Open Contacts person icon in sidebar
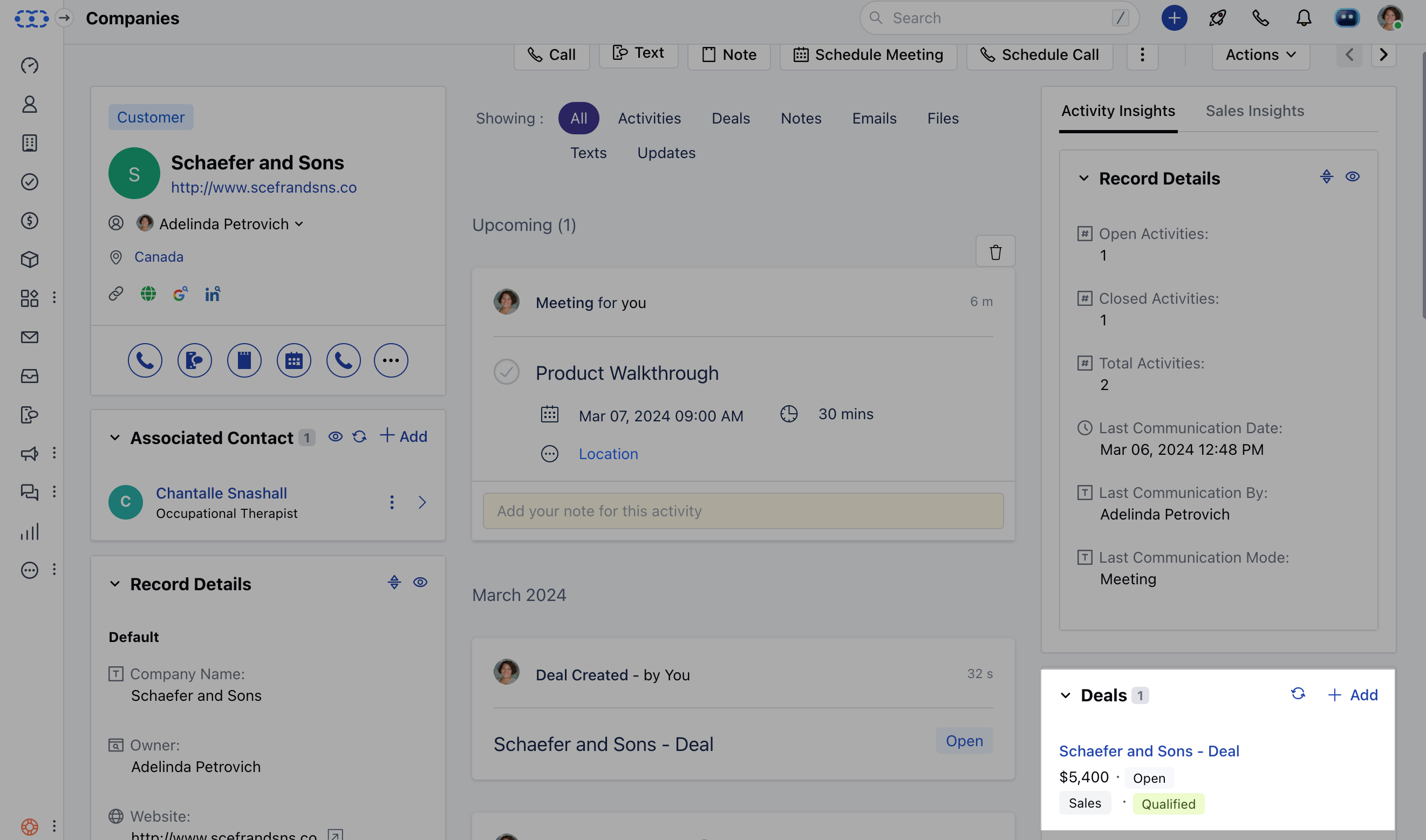1426x840 pixels. [x=30, y=104]
